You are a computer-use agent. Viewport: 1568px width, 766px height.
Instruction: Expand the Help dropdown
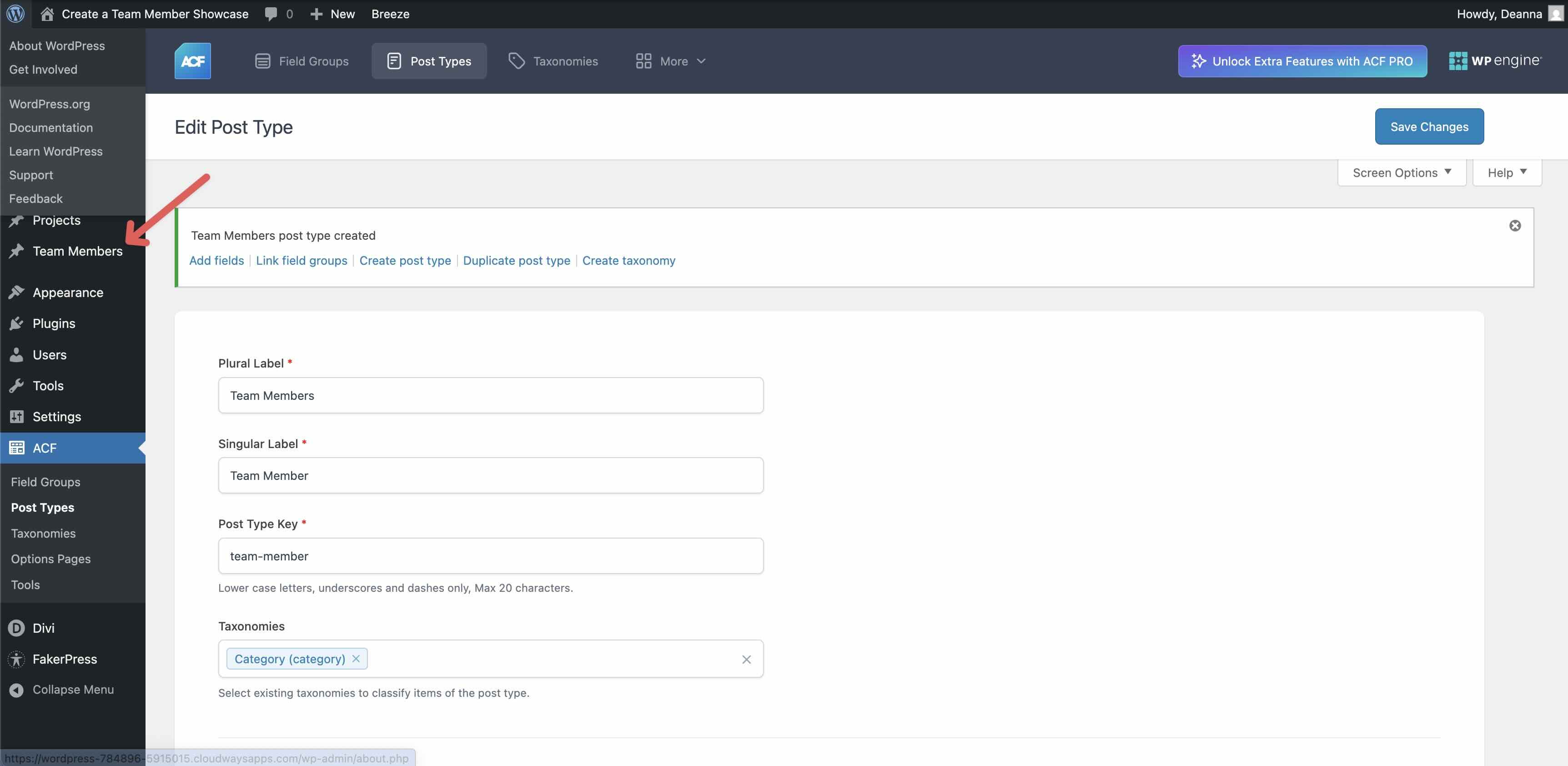click(x=1506, y=172)
